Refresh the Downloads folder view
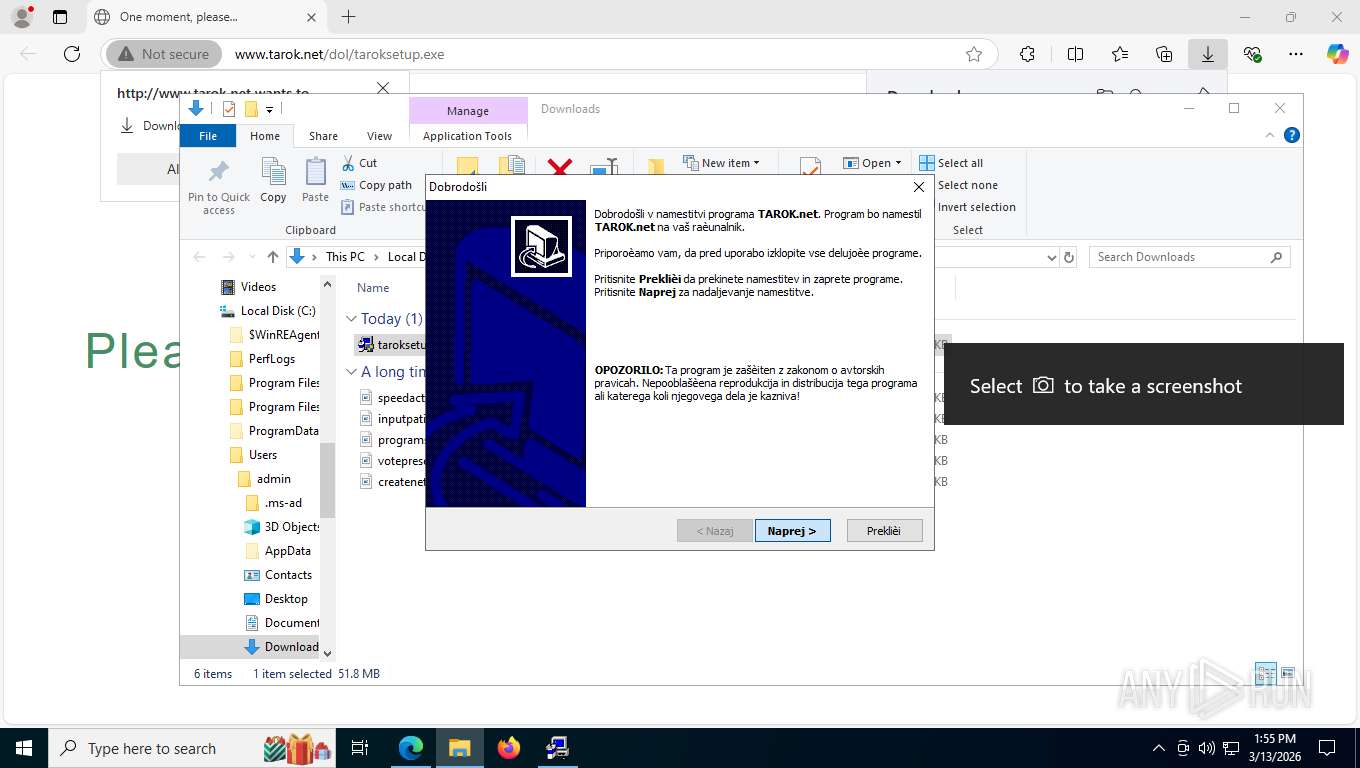The height and width of the screenshot is (768, 1360). pos(1069,257)
